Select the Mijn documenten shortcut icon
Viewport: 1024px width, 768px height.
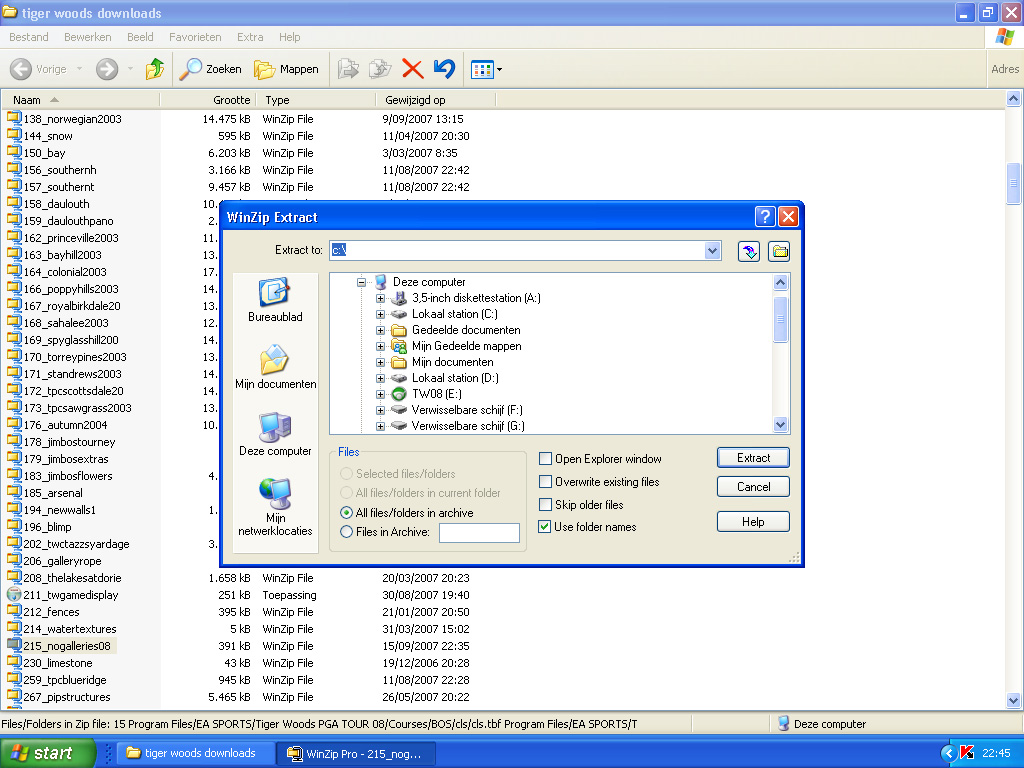click(x=274, y=360)
